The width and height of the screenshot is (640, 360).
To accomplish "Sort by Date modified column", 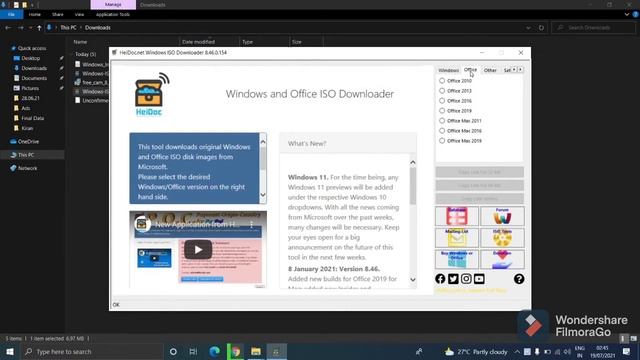I will coord(198,42).
